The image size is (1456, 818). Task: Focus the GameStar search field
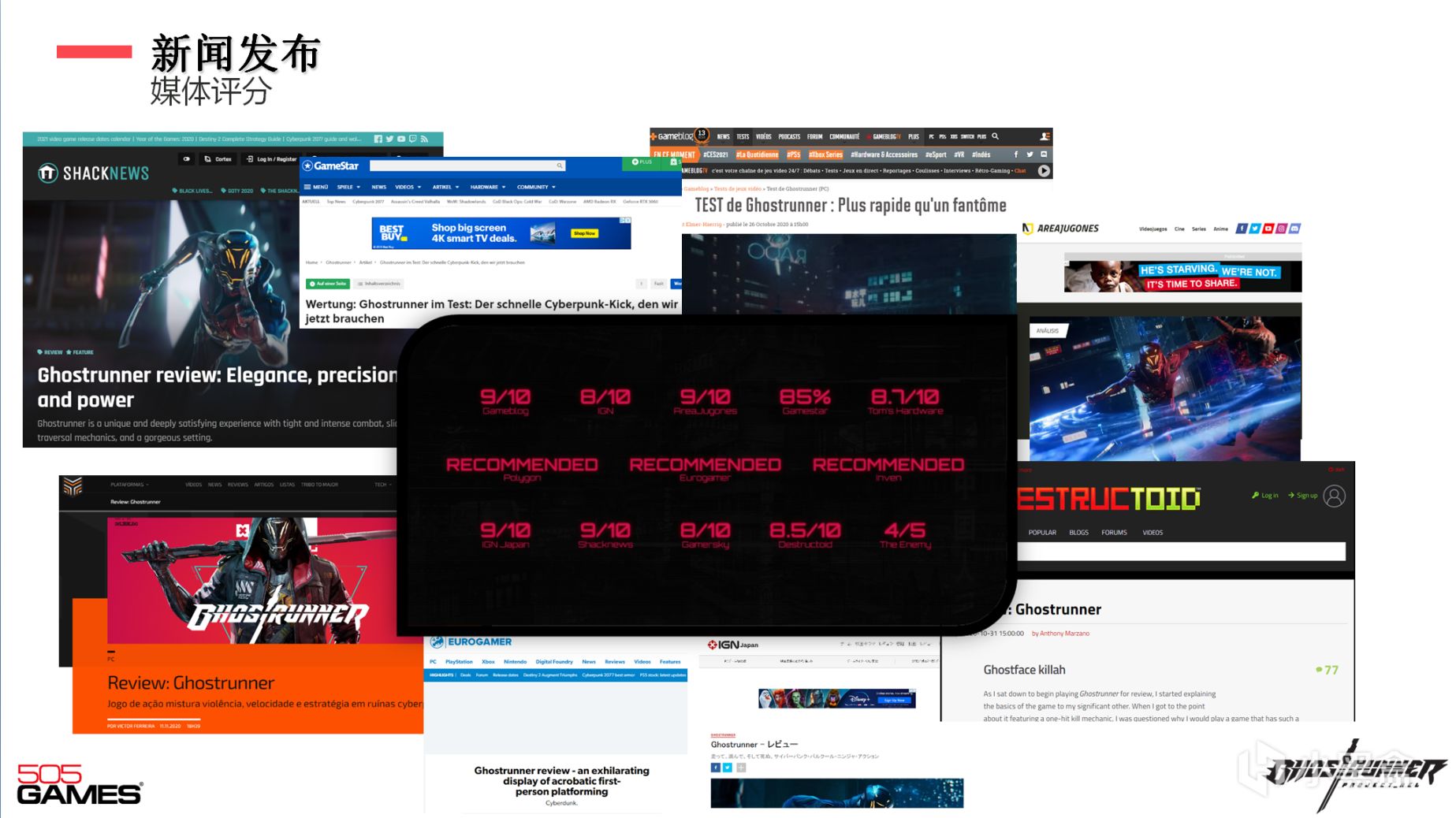coord(467,165)
